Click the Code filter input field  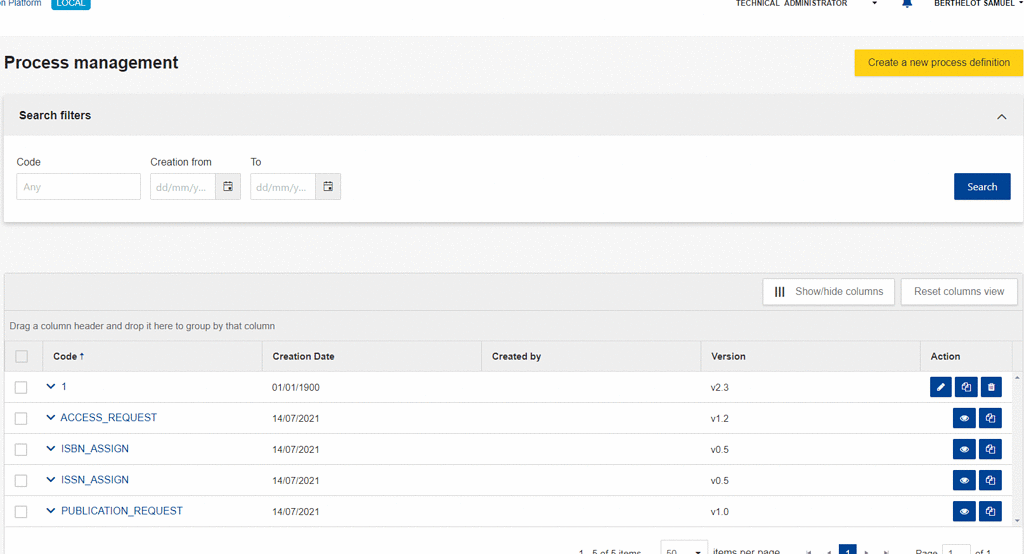pyautogui.click(x=79, y=187)
